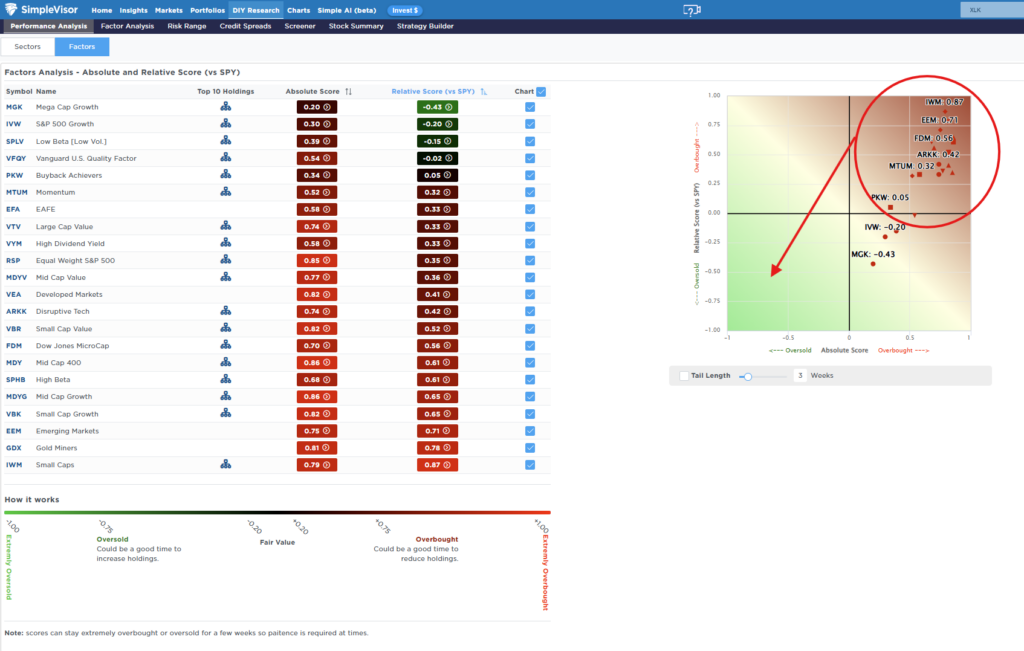Click the help tutorial icon in header
Screen dimensions: 1024x651
pos(691,10)
